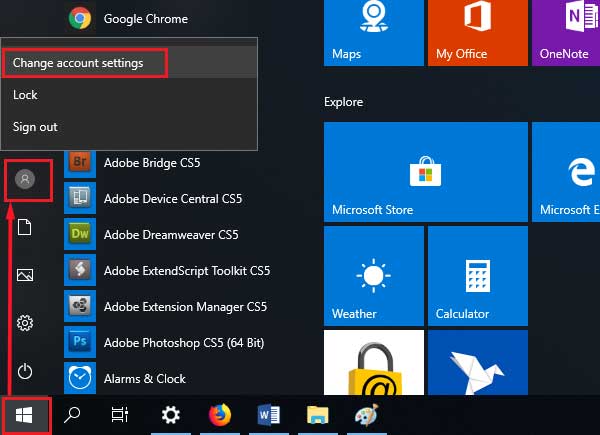Screen dimensions: 600x435
Task: Click the Adobe Photoshop CS5 (64 Bit) label
Action: tap(184, 343)
